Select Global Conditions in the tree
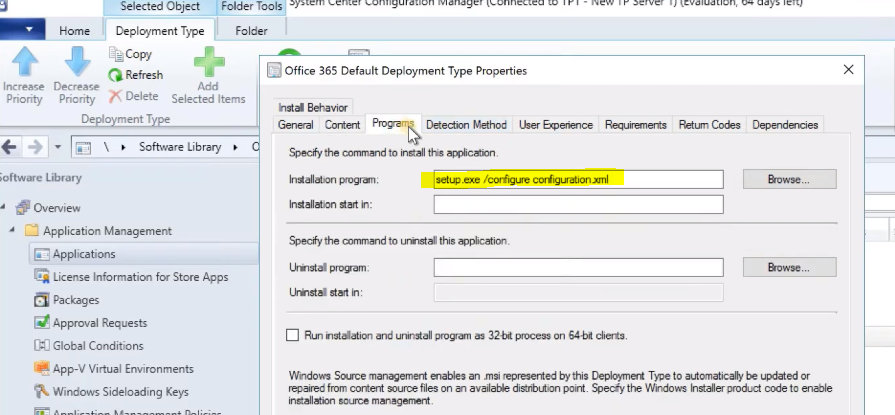The image size is (895, 415). (98, 345)
